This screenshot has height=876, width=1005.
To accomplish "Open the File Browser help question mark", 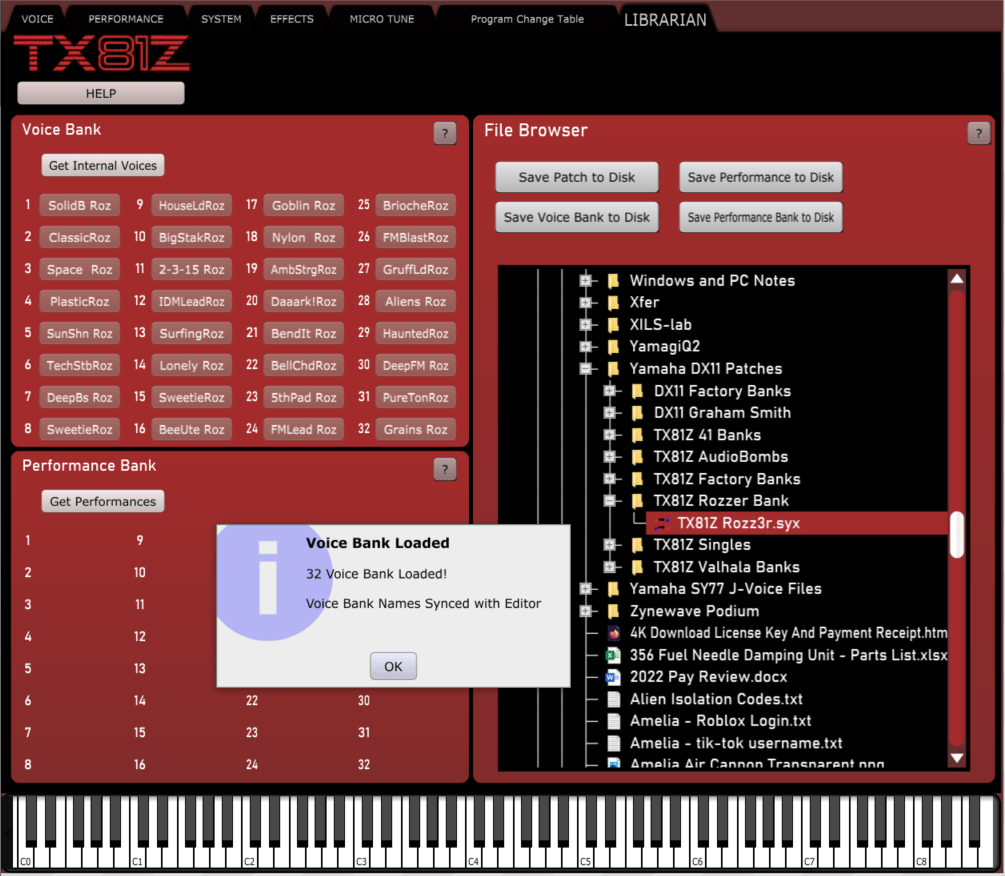I will tap(978, 133).
